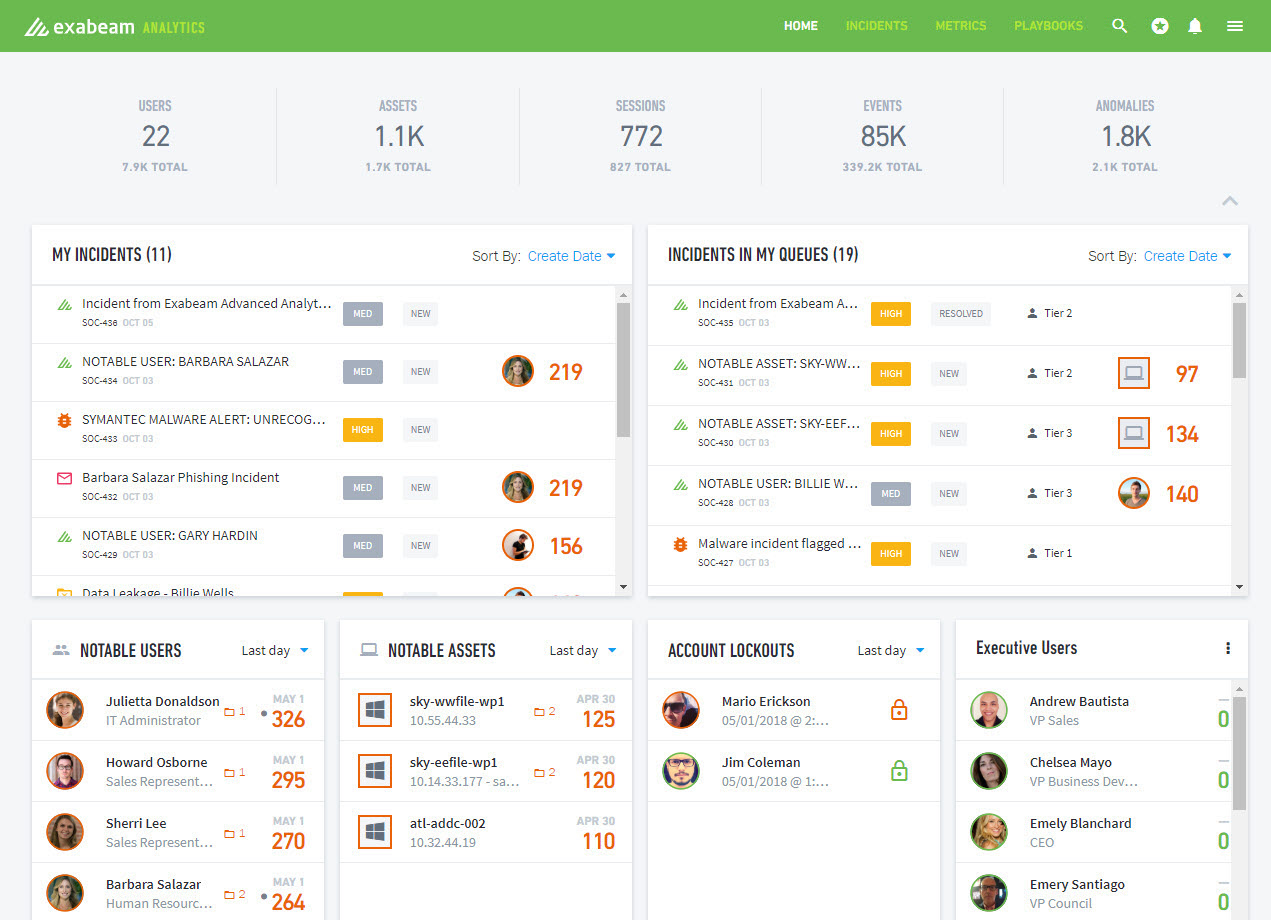Click the laptop asset icon beside score 97

[1133, 374]
